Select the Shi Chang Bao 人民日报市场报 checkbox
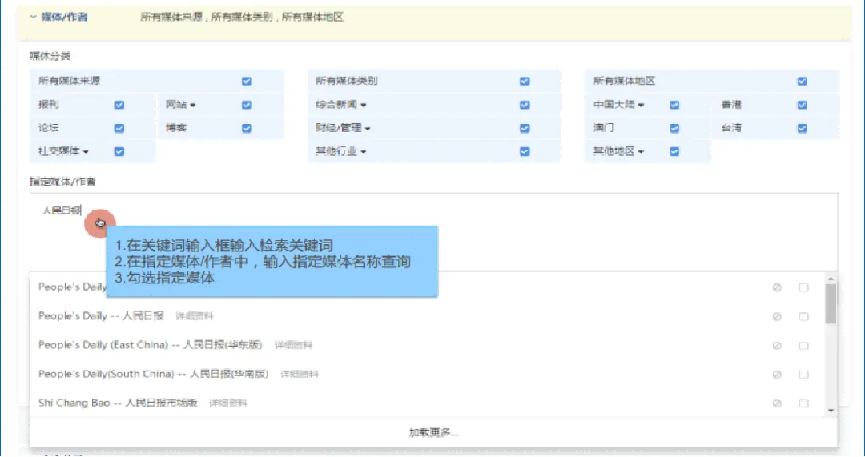Screen dimensions: 865x457 803,403
